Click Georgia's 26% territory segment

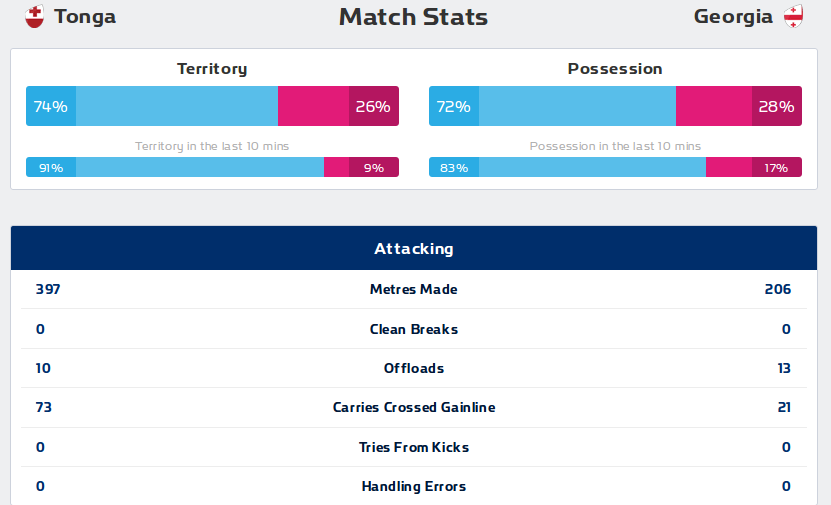tap(338, 106)
